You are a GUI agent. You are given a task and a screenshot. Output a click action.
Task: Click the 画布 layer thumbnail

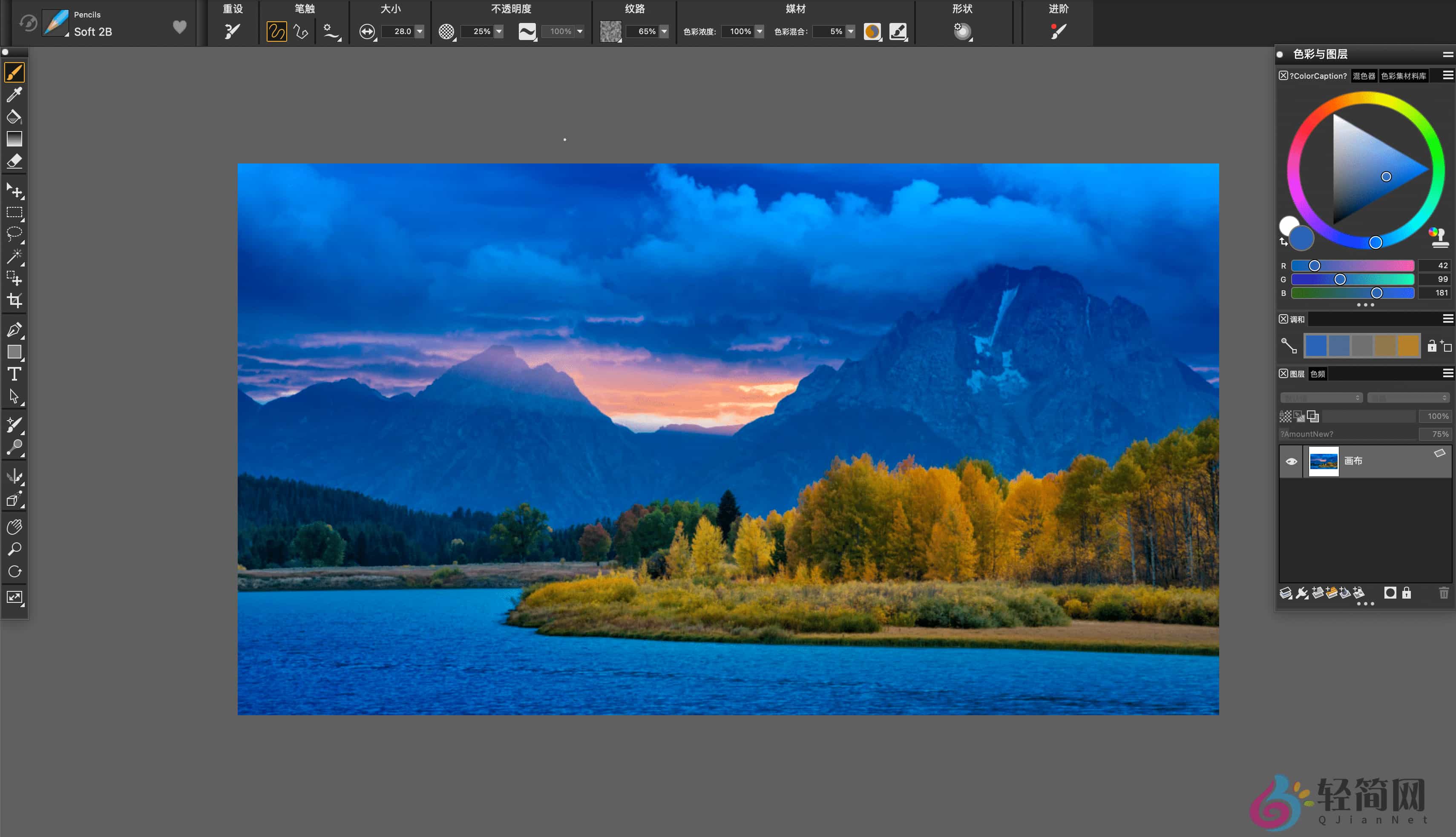1323,461
